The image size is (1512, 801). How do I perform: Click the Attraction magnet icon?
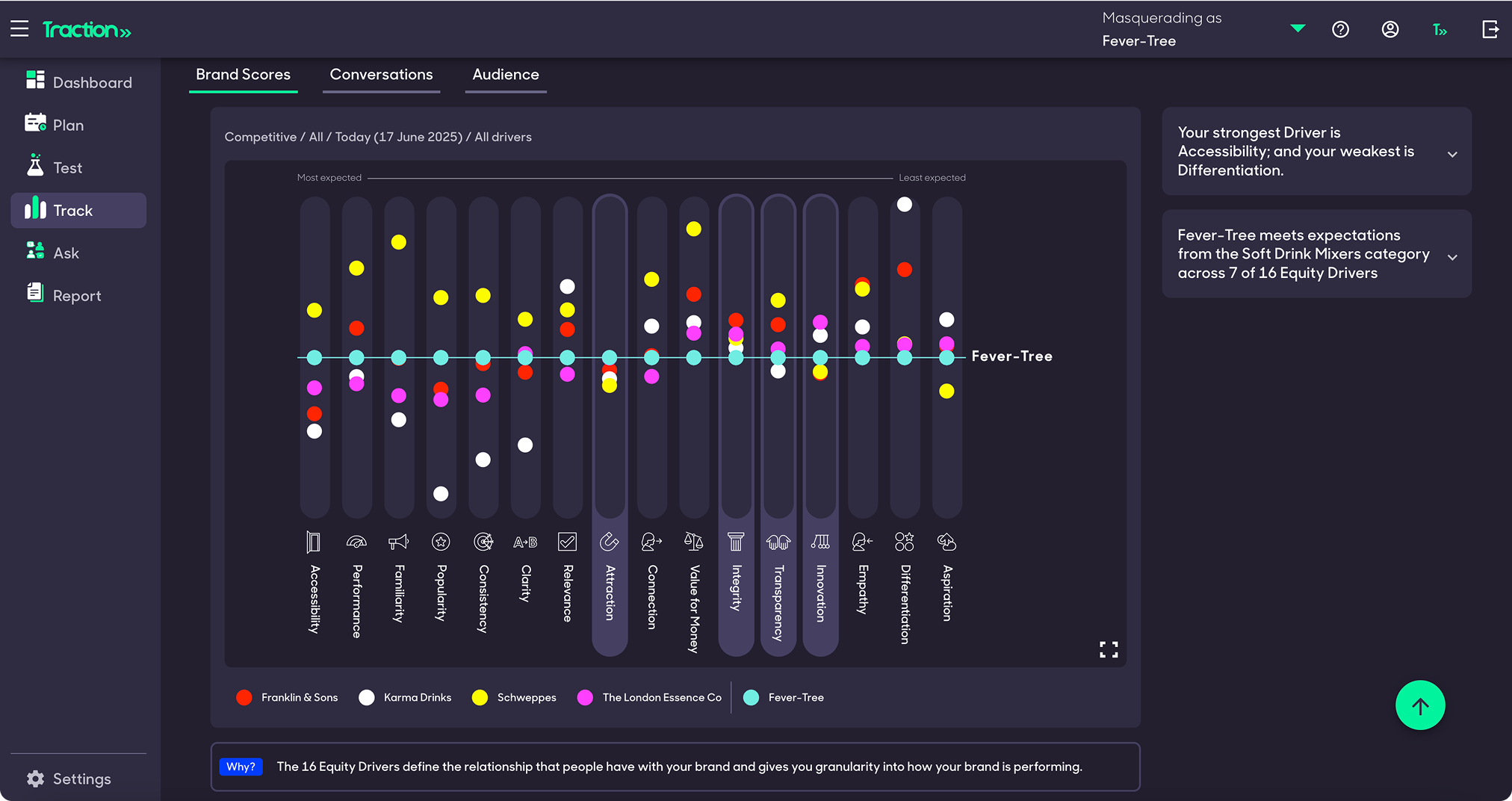click(x=610, y=542)
